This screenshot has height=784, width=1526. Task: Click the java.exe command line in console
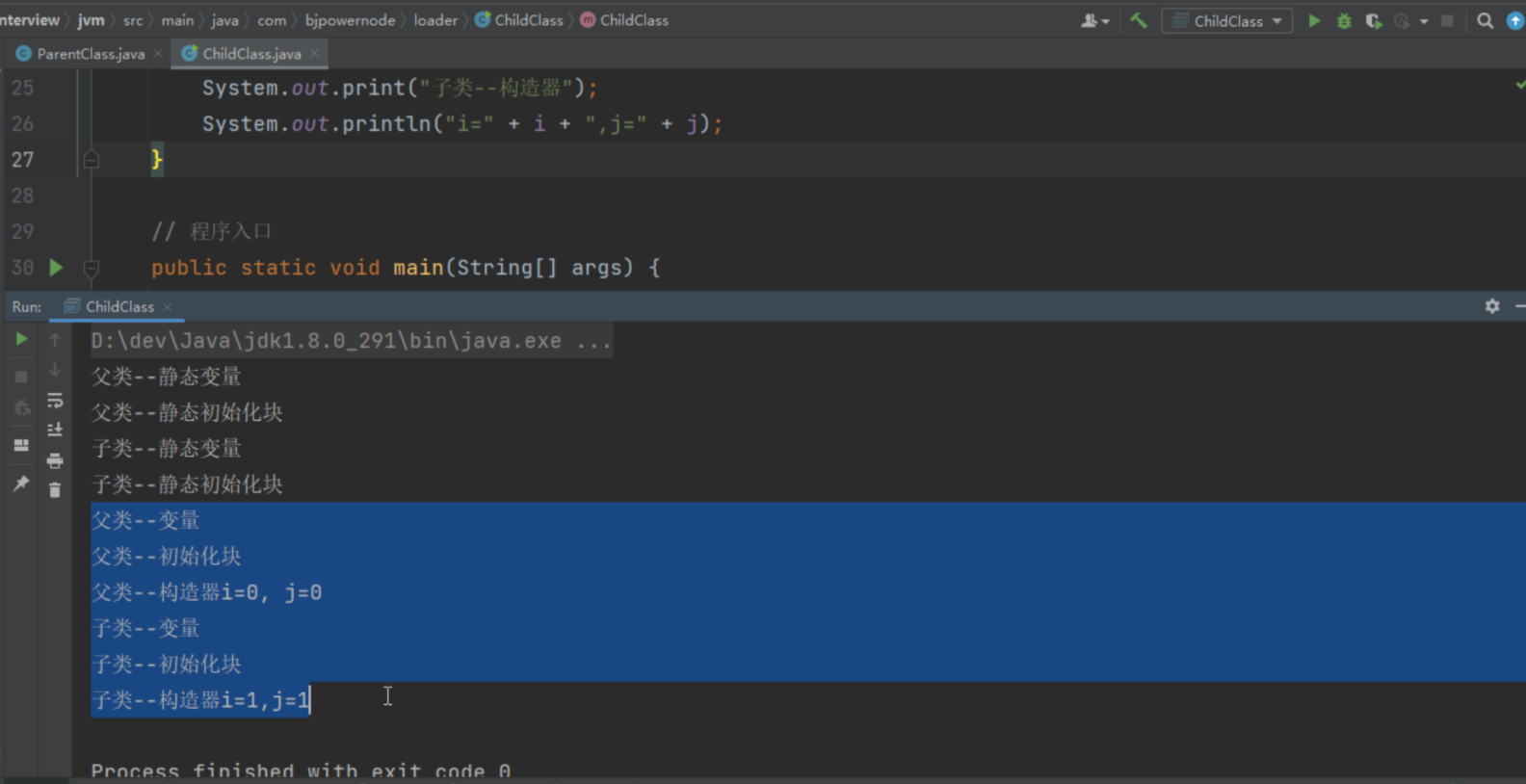[x=351, y=341]
